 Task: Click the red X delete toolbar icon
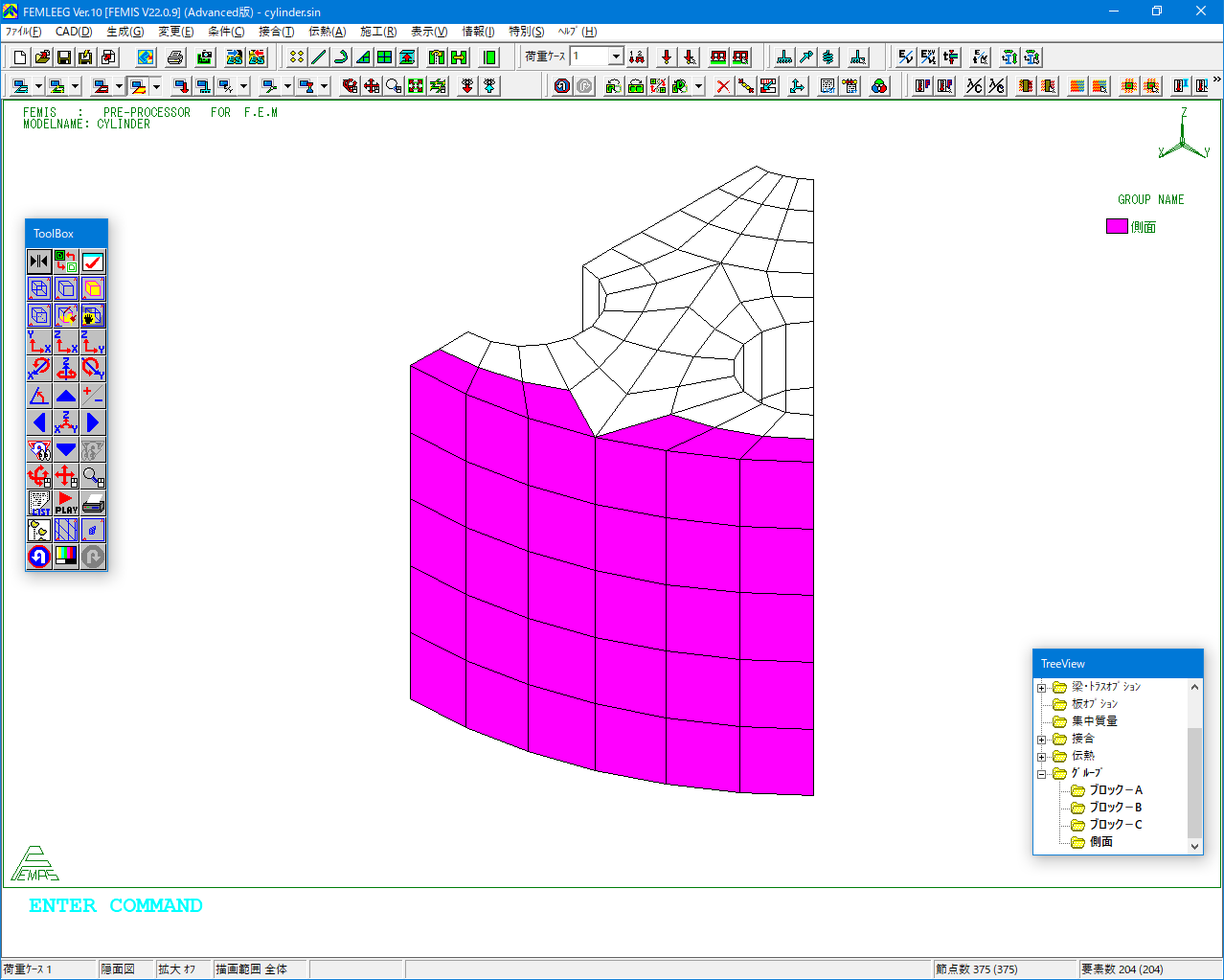(723, 86)
